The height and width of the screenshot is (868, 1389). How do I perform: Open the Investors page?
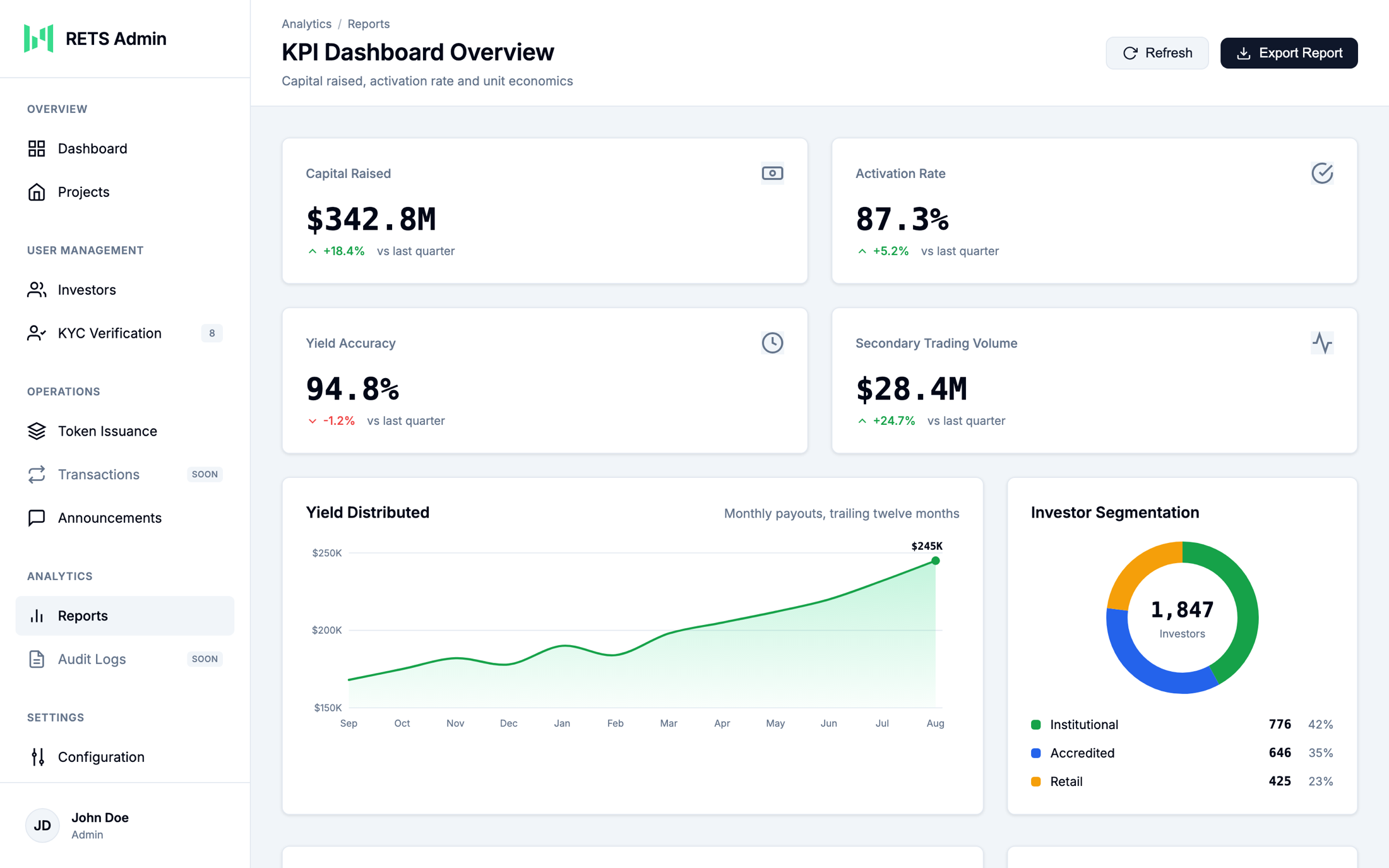click(125, 290)
